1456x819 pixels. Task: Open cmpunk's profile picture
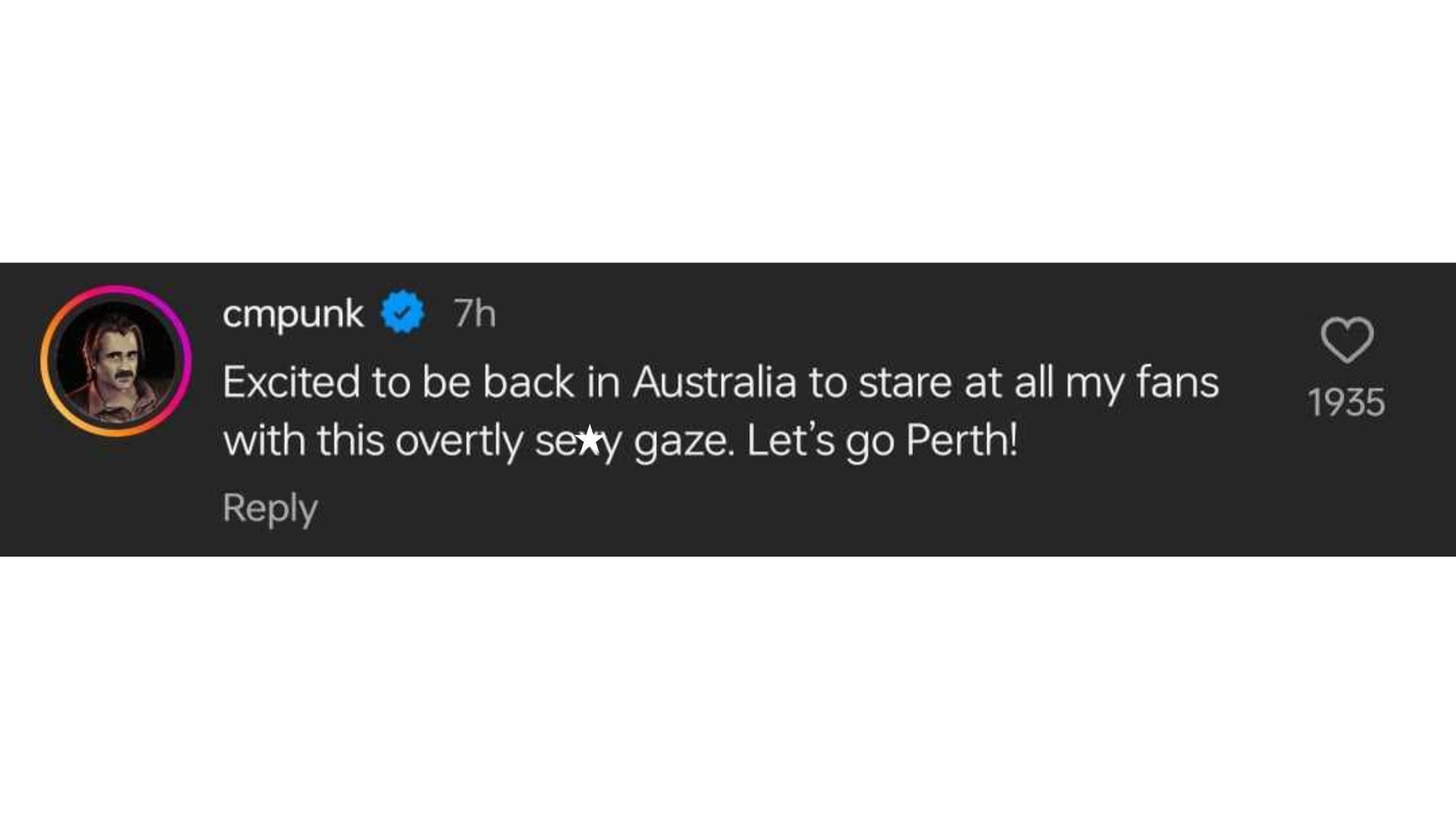pyautogui.click(x=116, y=361)
